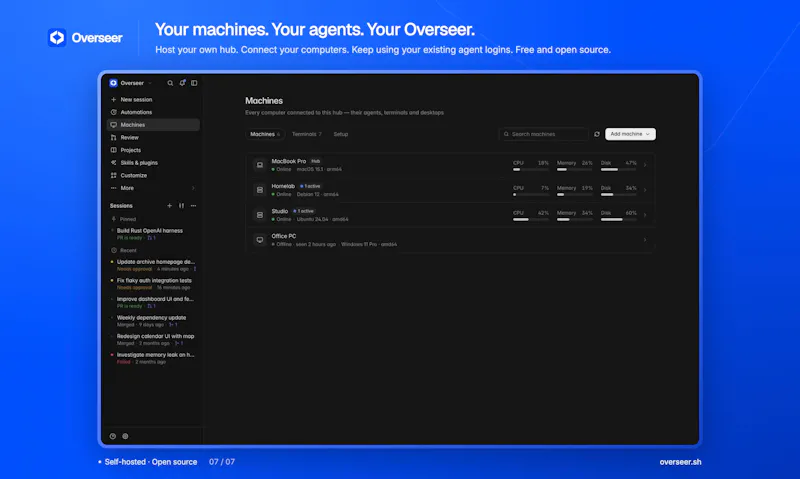Click the Skills & plugins icon
This screenshot has width=800, height=479.
tap(113, 163)
